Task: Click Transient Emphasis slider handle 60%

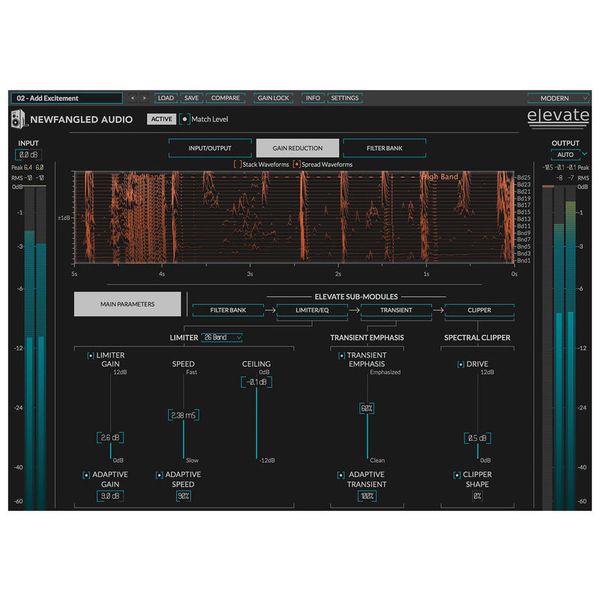Action: (x=367, y=408)
